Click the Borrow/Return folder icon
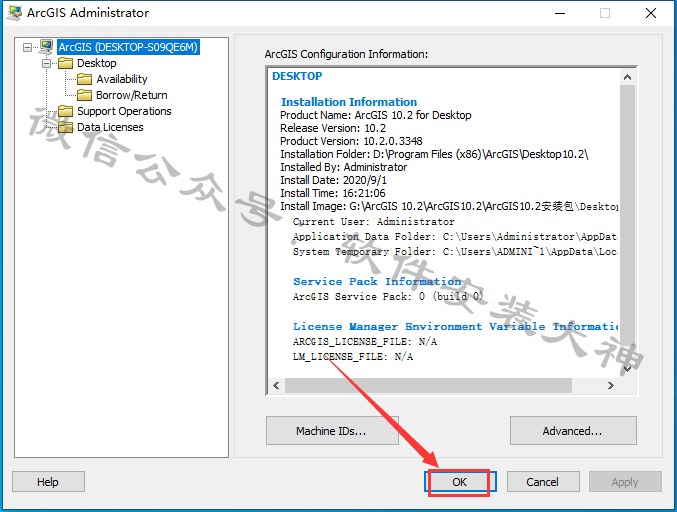Image resolution: width=677 pixels, height=512 pixels. point(84,95)
